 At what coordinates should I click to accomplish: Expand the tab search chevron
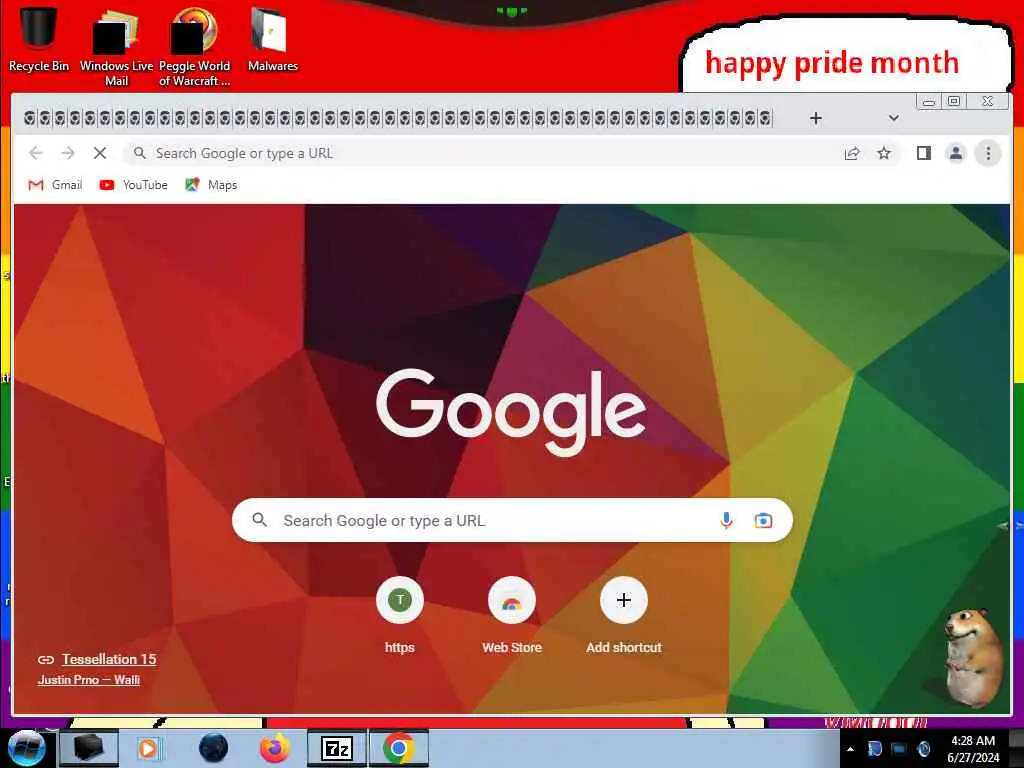click(x=893, y=118)
